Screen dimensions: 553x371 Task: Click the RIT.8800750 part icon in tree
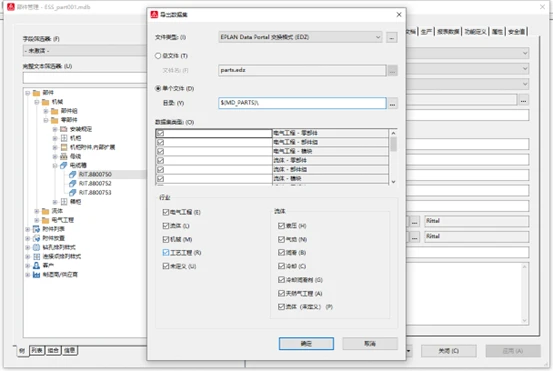point(73,174)
